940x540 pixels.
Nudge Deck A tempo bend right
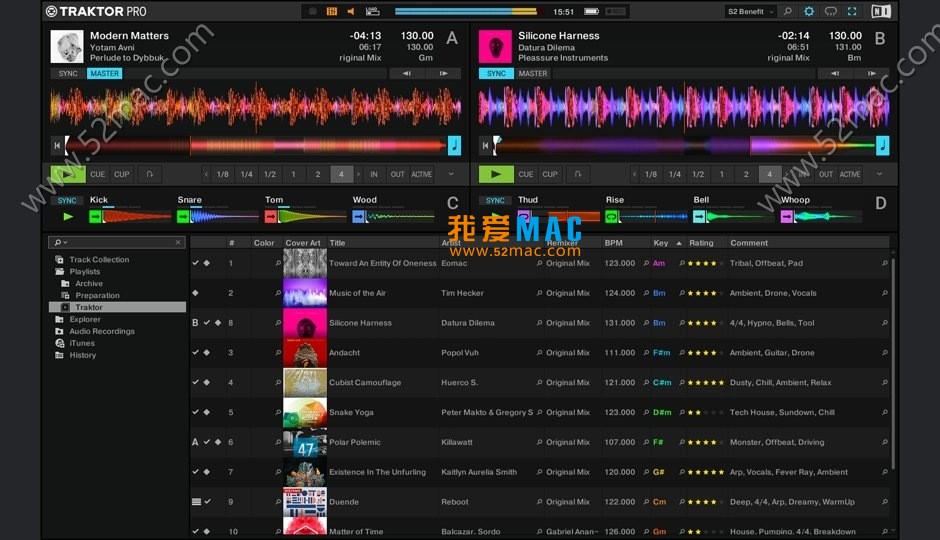pyautogui.click(x=444, y=73)
